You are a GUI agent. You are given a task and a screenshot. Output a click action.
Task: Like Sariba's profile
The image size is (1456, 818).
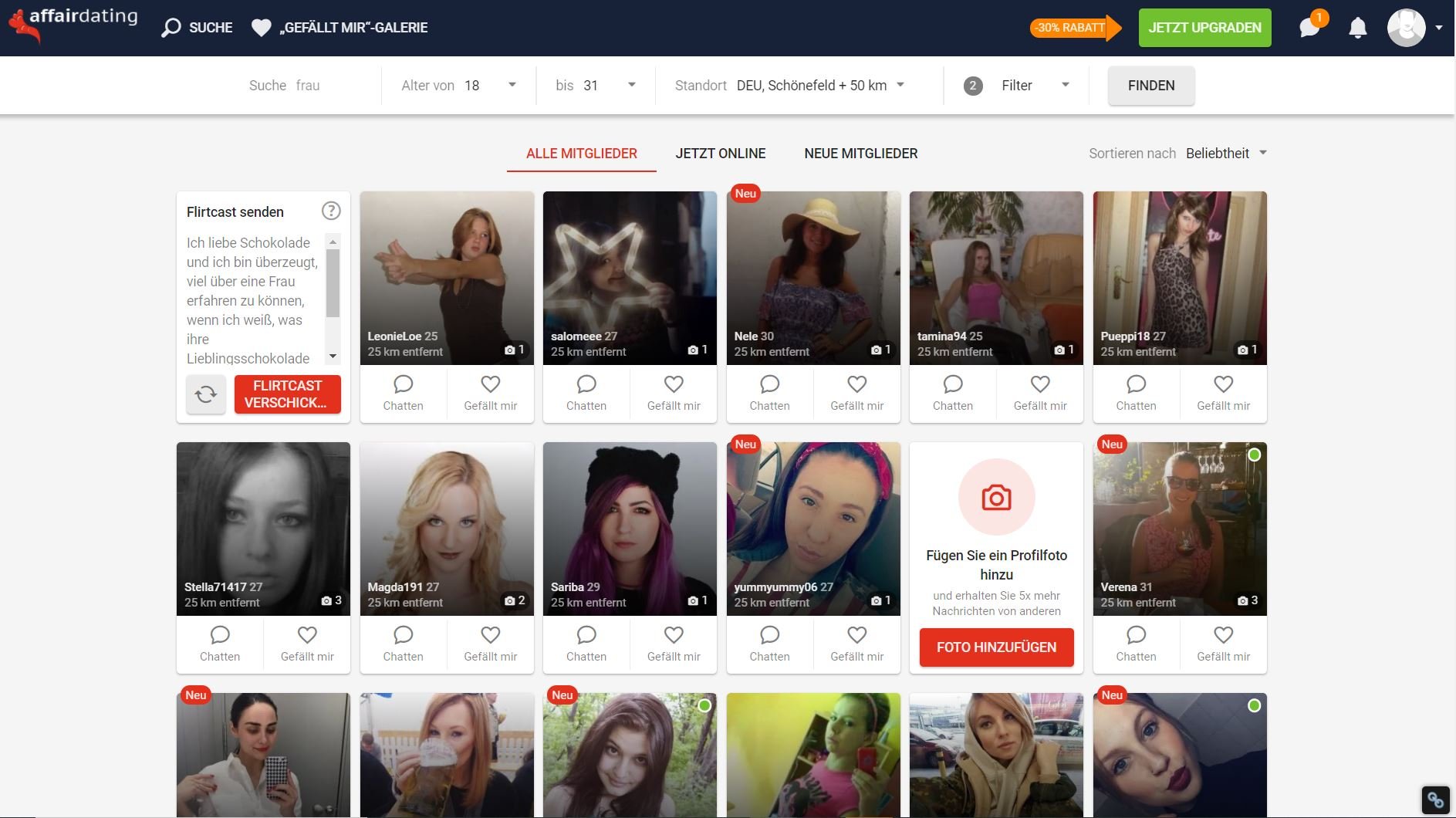tap(674, 644)
